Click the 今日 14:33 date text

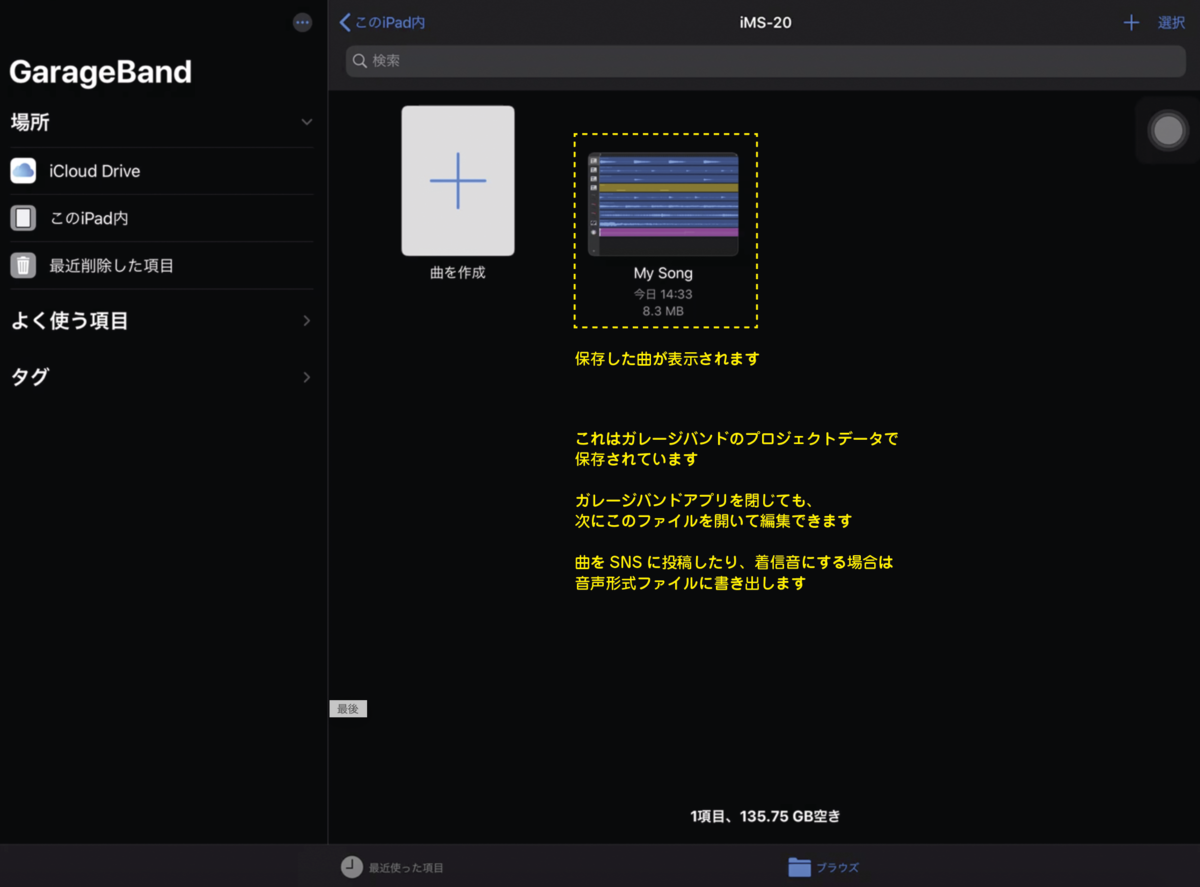click(663, 294)
